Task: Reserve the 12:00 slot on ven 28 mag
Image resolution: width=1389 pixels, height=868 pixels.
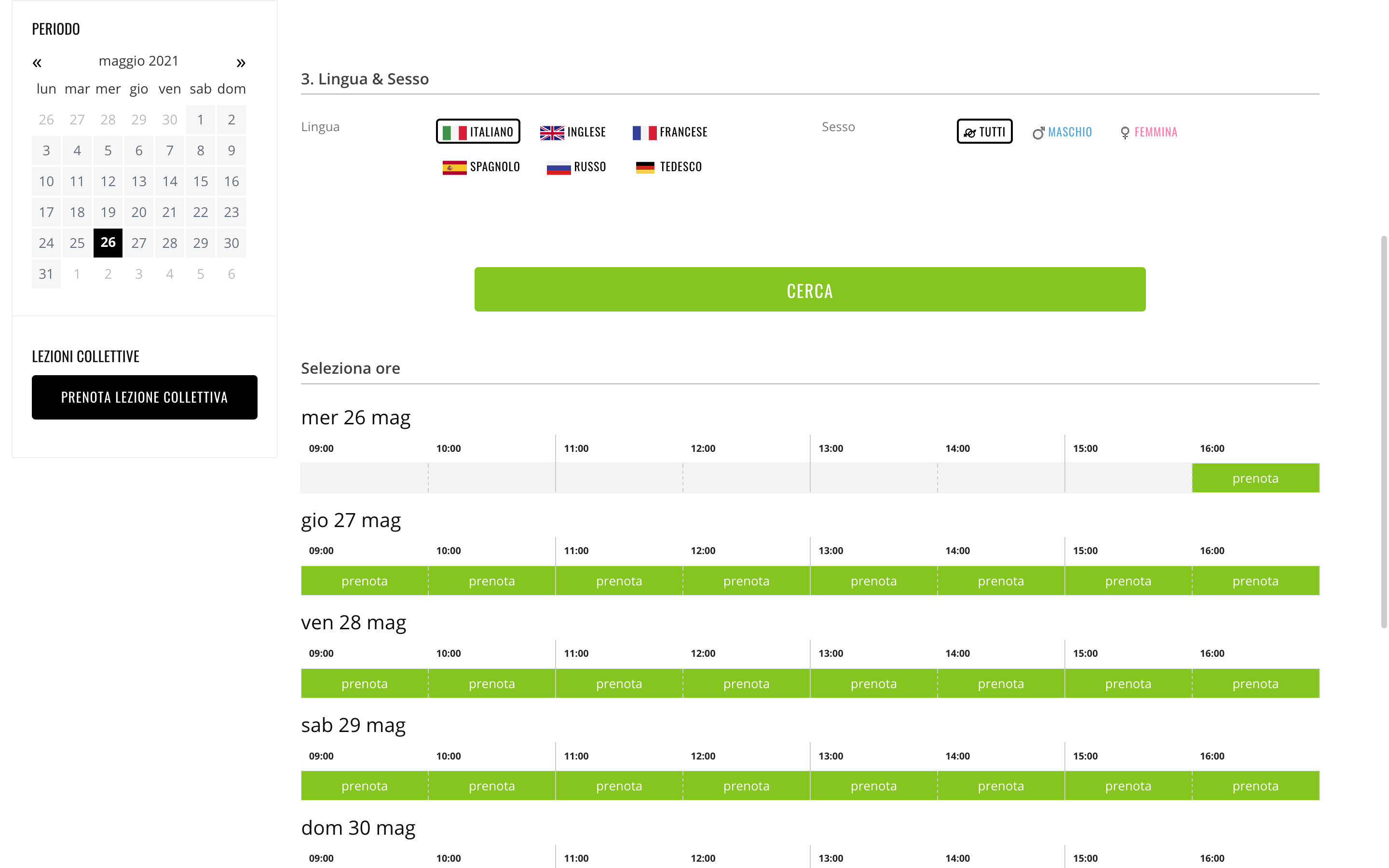Action: coord(746,683)
